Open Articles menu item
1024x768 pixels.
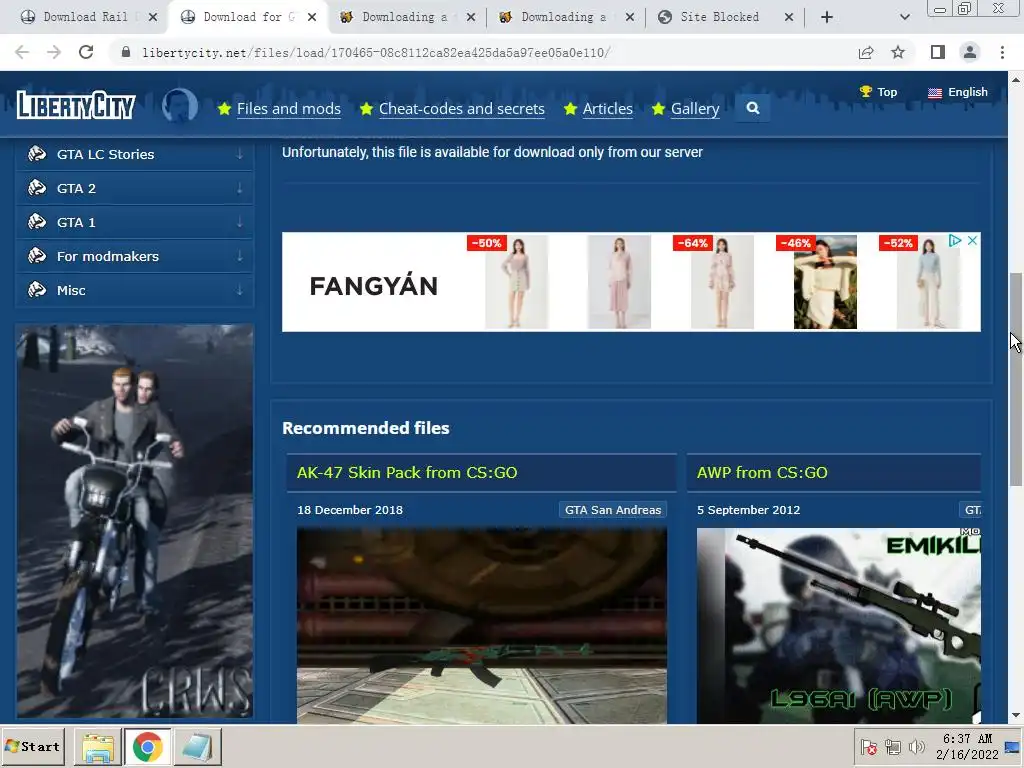coord(607,108)
